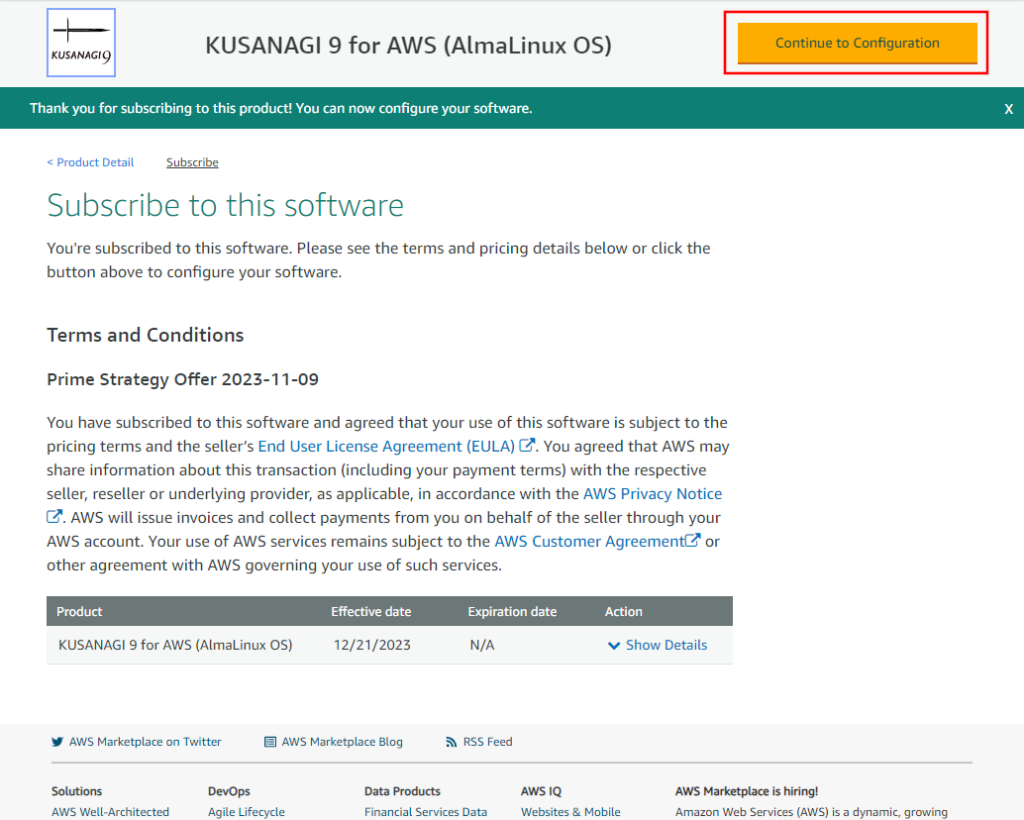Open AWS Marketplace Blog
Screen dimensions: 1024x820
click(342, 742)
